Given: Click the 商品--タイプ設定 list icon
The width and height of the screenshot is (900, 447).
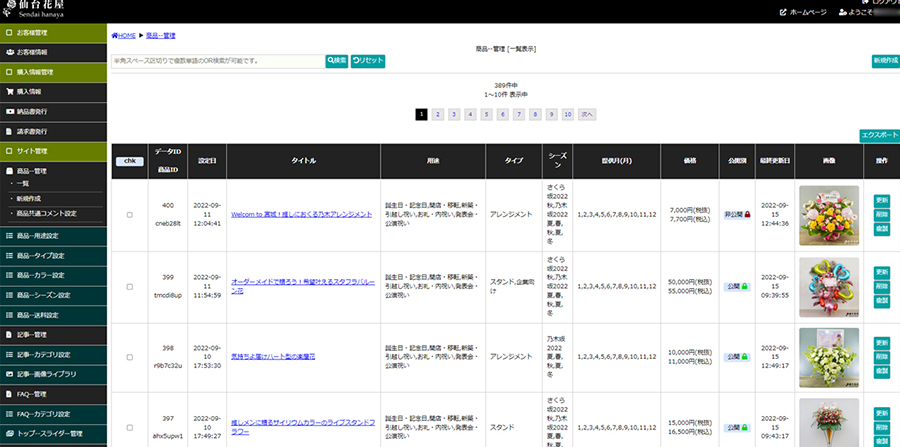Looking at the screenshot, I should [9, 256].
